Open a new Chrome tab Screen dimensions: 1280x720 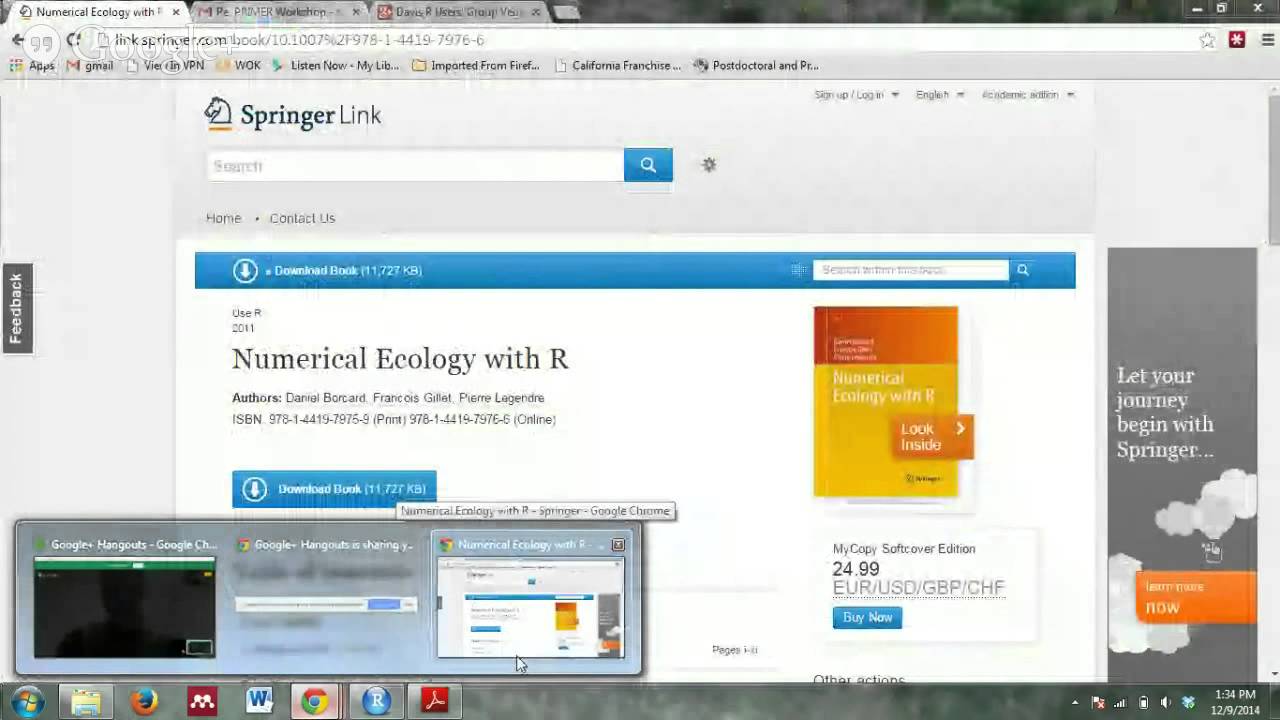point(565,12)
